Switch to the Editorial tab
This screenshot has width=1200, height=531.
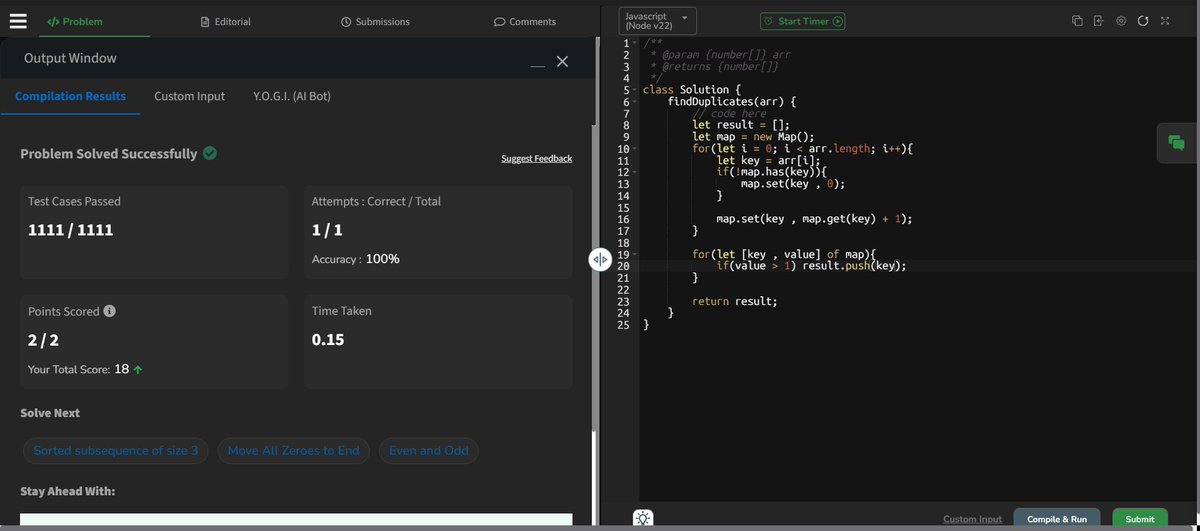pos(226,21)
